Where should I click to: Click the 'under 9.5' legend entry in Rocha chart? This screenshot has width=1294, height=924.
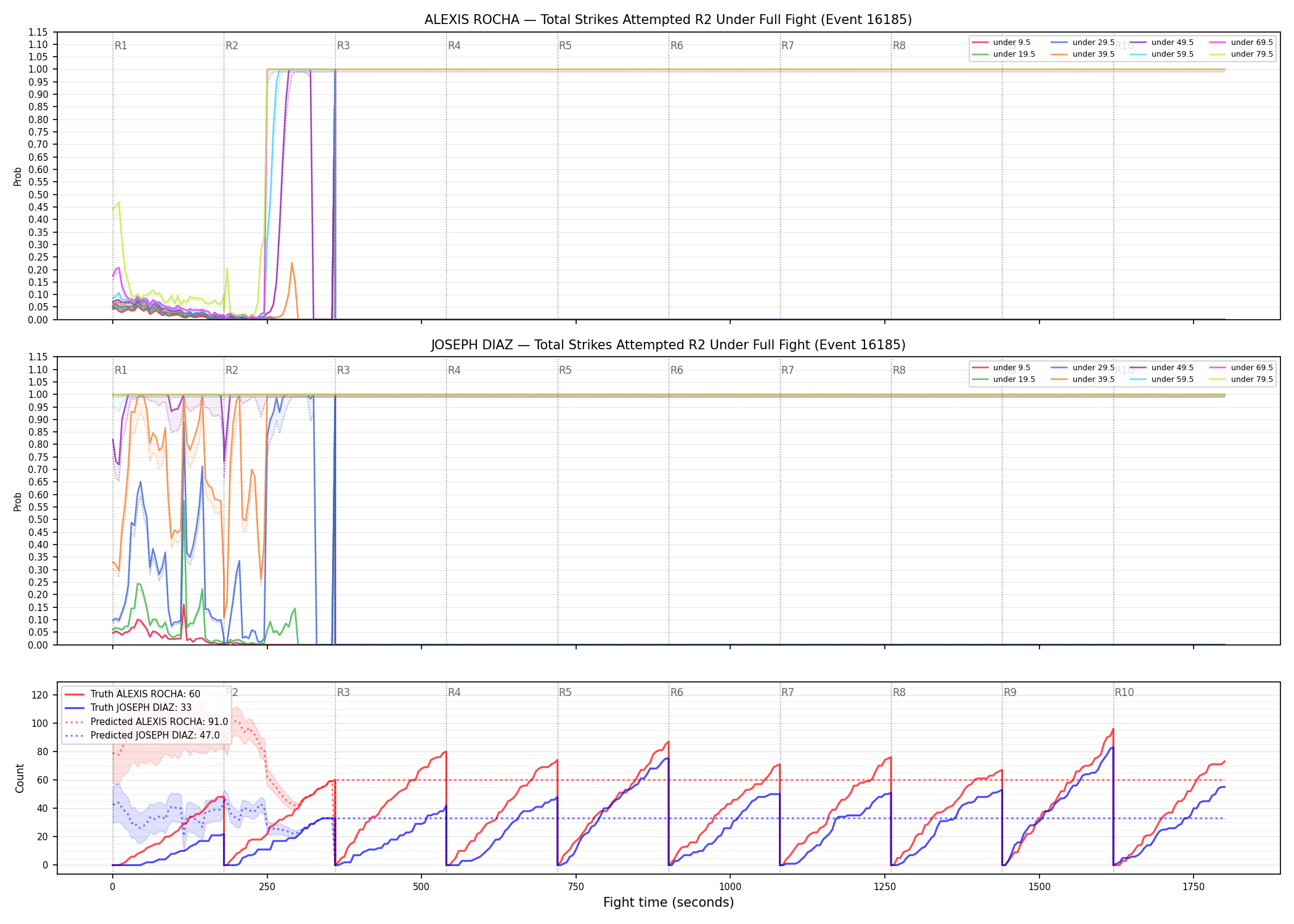1001,43
